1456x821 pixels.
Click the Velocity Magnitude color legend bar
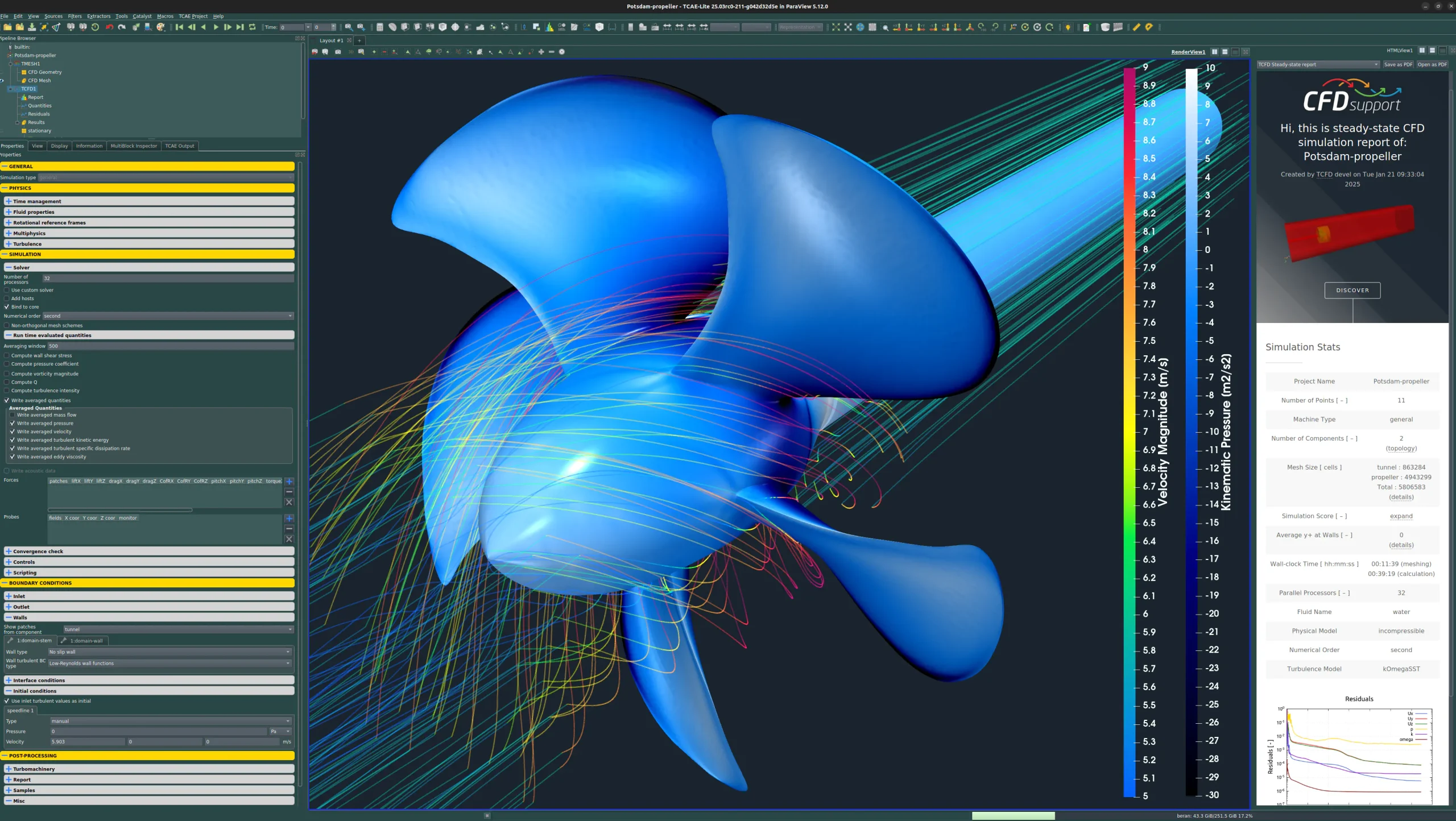click(1129, 432)
